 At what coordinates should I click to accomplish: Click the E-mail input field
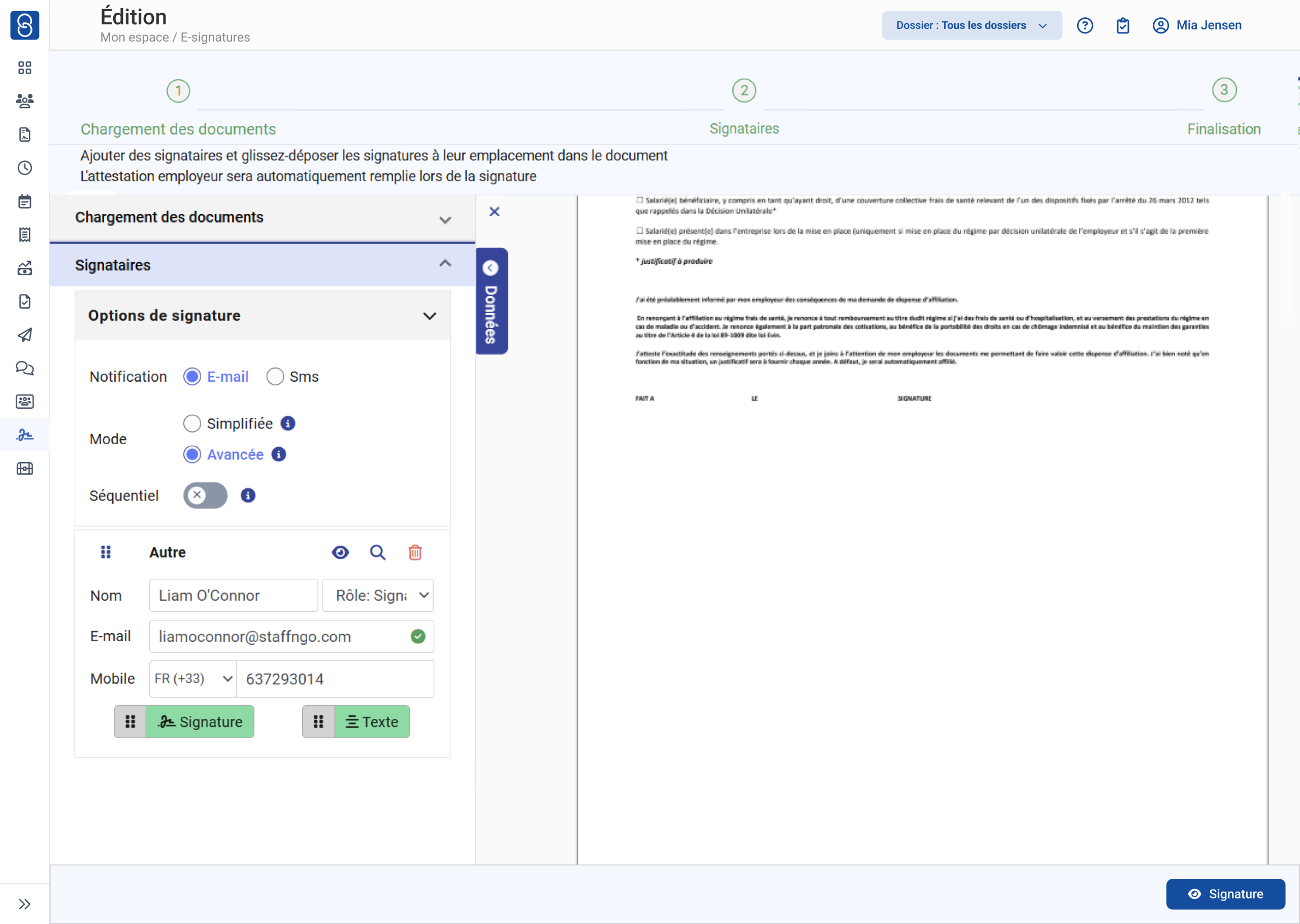pyautogui.click(x=291, y=636)
